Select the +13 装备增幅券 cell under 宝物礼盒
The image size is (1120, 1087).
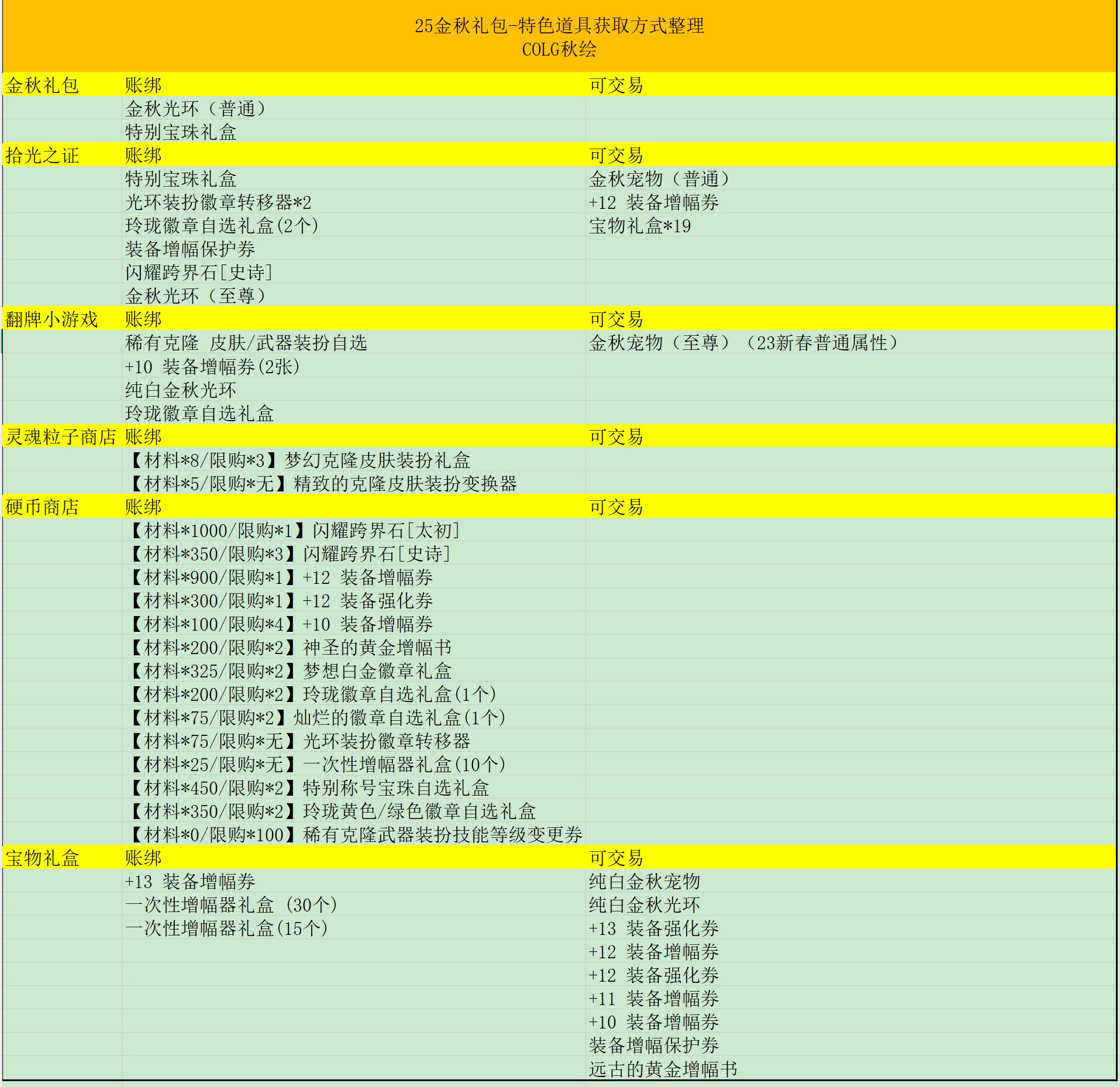click(x=193, y=882)
